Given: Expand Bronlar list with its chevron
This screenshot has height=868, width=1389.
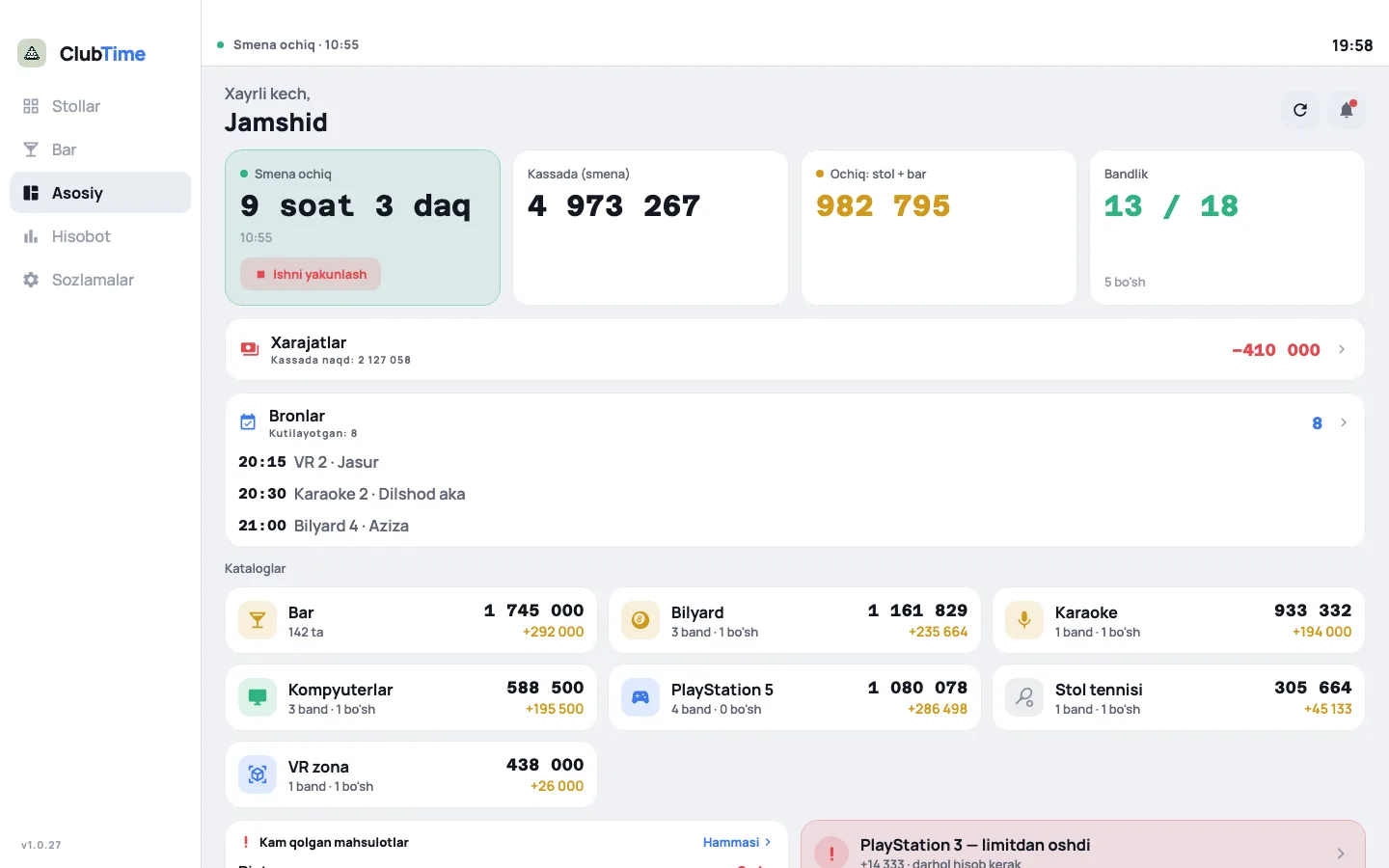Looking at the screenshot, I should coord(1344,422).
